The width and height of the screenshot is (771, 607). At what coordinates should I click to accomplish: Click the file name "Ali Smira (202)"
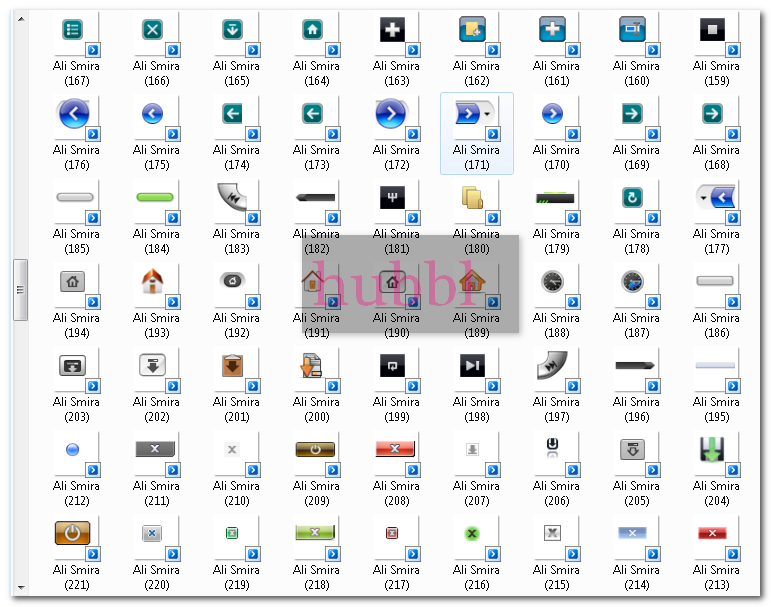pos(156,409)
